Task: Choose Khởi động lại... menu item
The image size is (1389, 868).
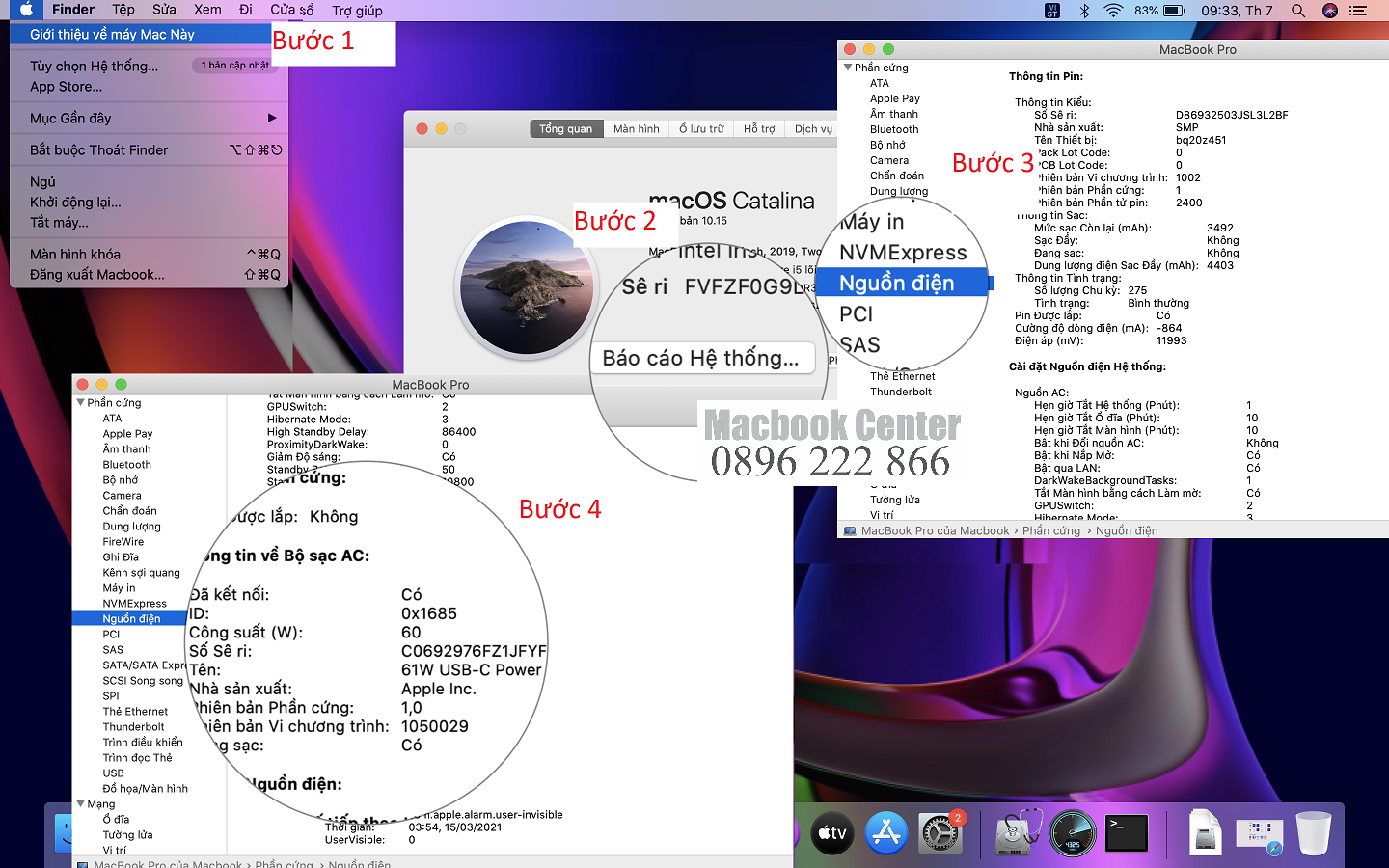Action: click(149, 202)
